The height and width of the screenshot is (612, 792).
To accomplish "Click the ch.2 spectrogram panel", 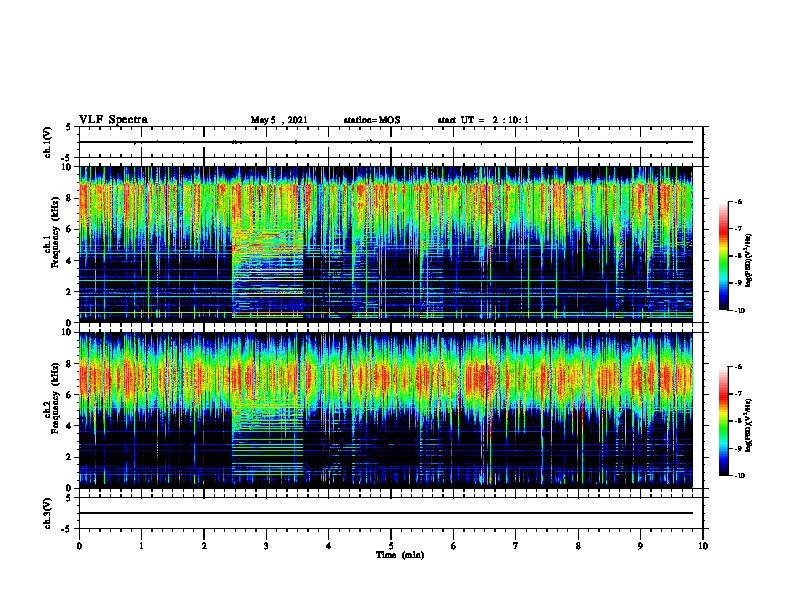I will [386, 409].
